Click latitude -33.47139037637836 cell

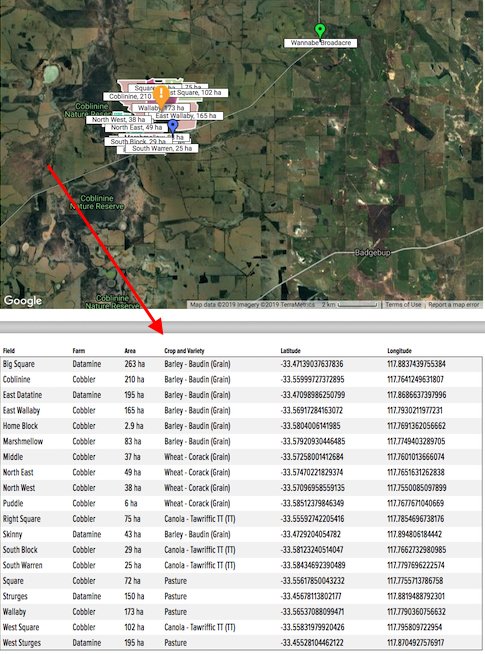[x=312, y=364]
